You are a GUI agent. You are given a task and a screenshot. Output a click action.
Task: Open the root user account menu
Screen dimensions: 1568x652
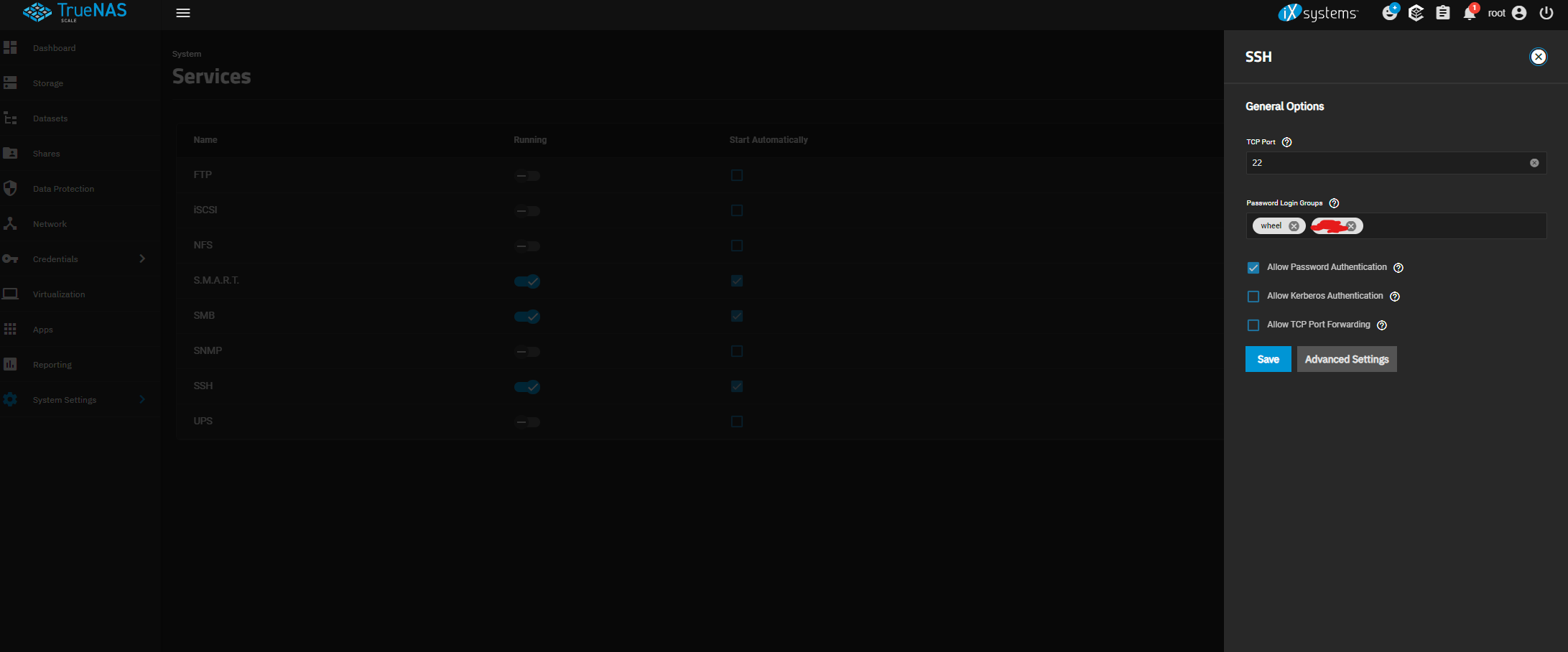1507,13
